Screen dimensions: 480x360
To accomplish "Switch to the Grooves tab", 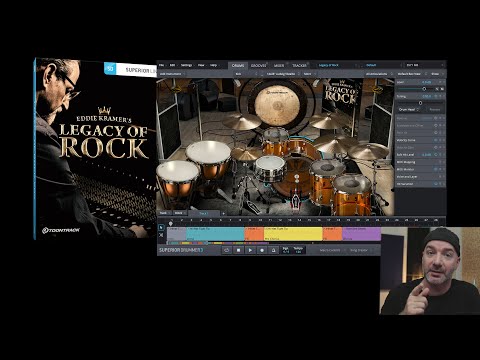I will (x=259, y=65).
